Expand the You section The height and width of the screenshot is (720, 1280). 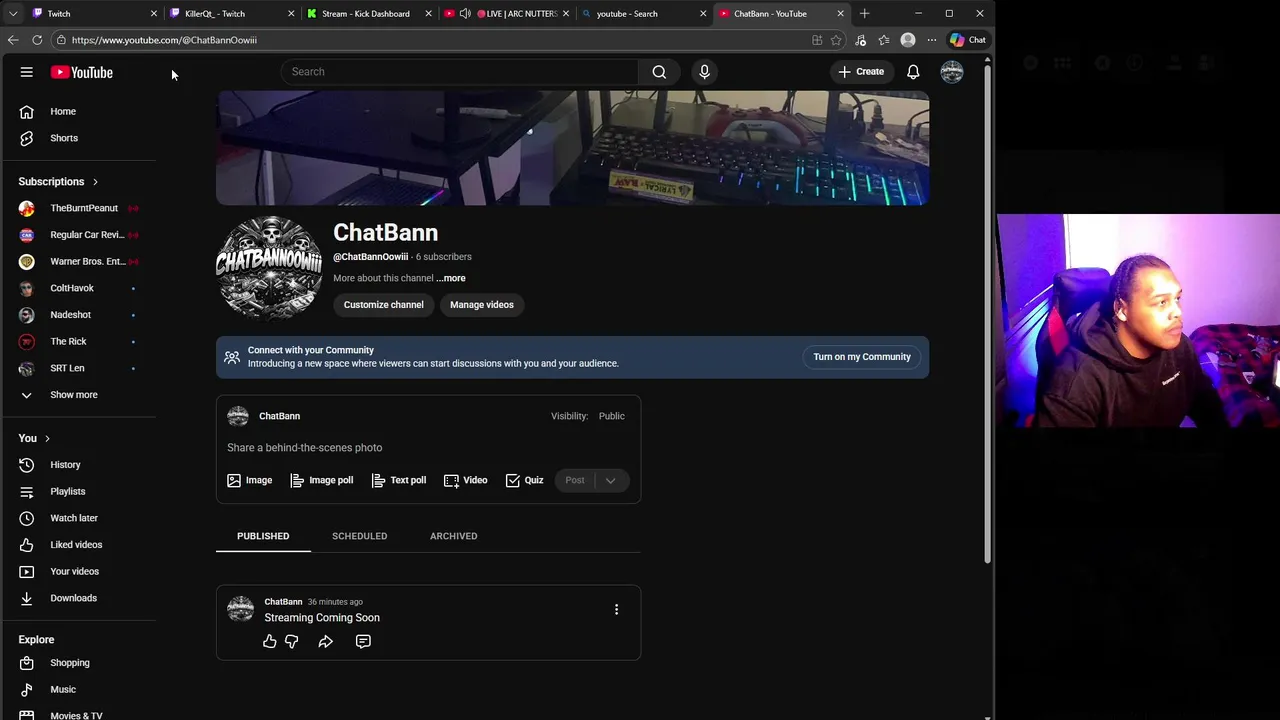tap(34, 438)
